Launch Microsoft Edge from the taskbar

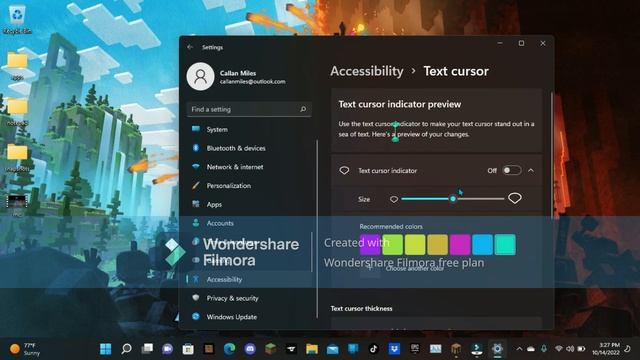pyautogui.click(x=229, y=349)
